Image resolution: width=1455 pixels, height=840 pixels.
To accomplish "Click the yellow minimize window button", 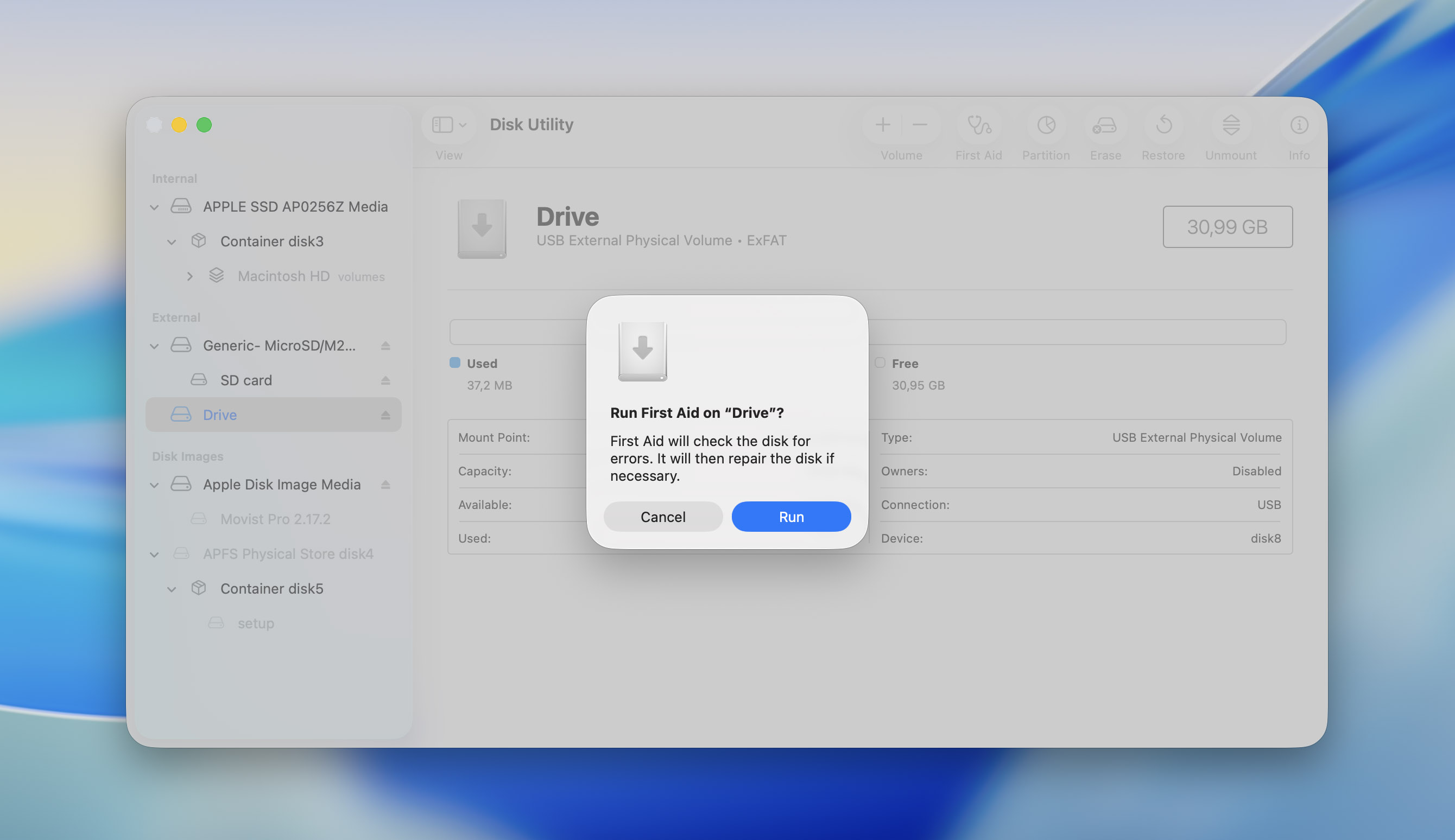I will click(x=179, y=125).
